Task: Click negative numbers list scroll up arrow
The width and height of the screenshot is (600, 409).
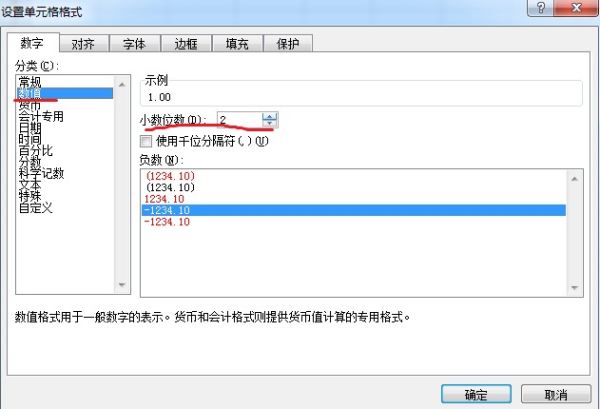Action: tap(574, 179)
